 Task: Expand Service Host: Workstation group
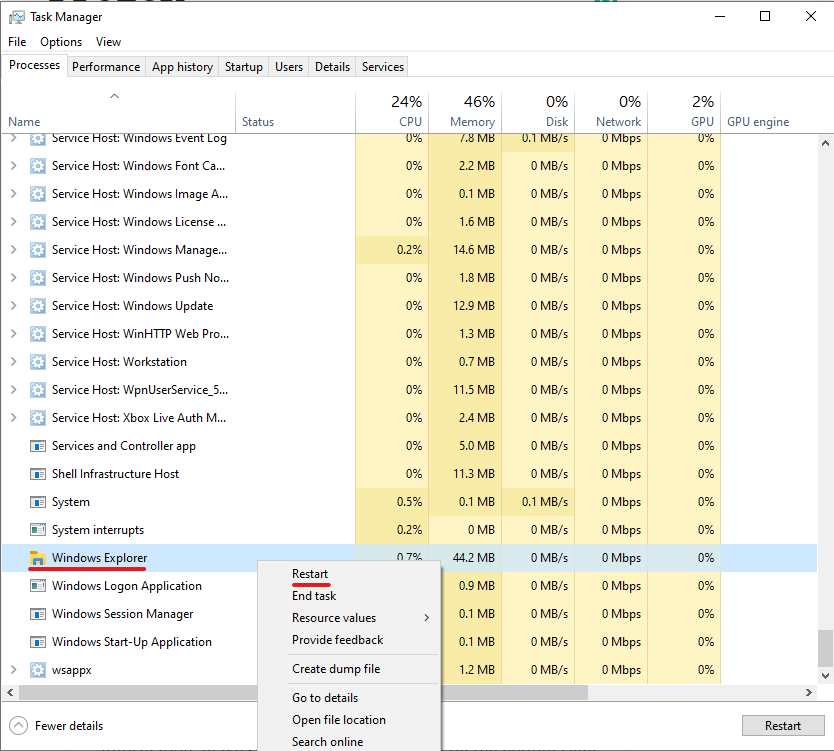point(14,362)
